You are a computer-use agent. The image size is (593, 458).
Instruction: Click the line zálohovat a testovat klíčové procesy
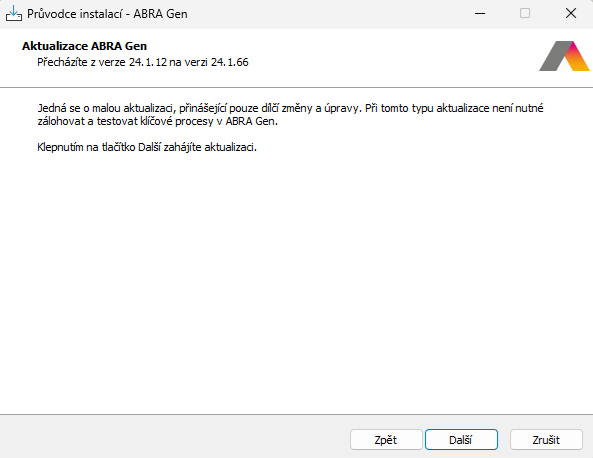coord(157,121)
